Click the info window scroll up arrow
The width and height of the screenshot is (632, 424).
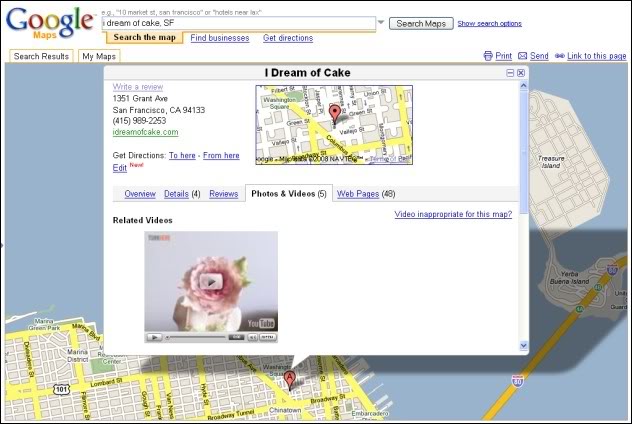pyautogui.click(x=524, y=85)
